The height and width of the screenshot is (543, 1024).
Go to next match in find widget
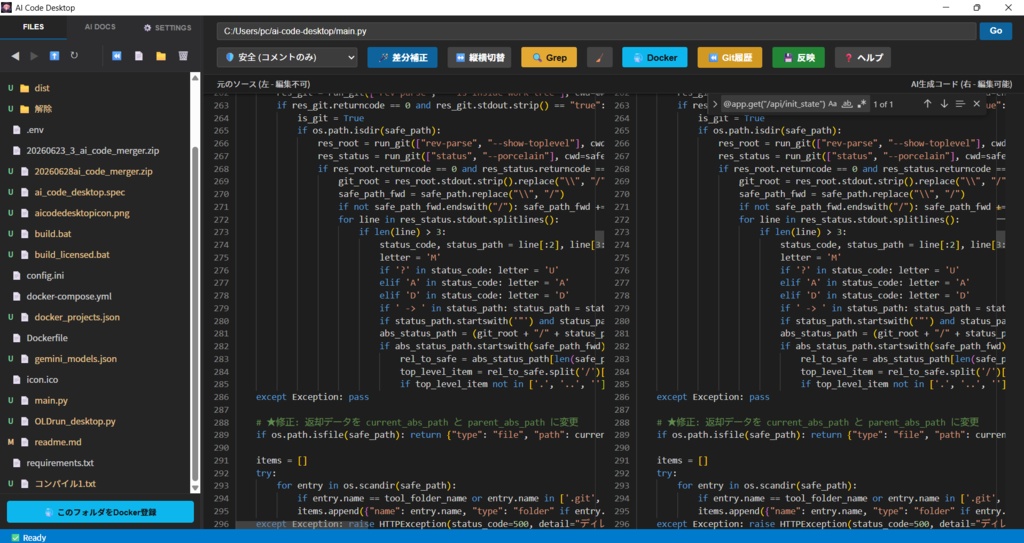[x=944, y=104]
